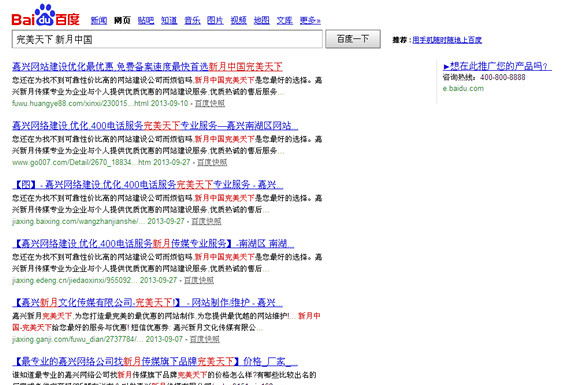Screen dimensions: 585x385
Task: Click the e.baidu.com URL text
Action: [x=463, y=88]
